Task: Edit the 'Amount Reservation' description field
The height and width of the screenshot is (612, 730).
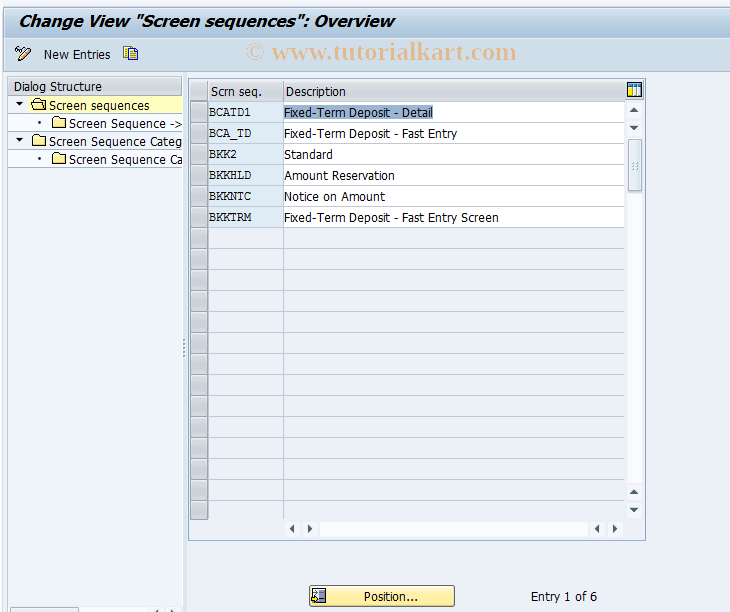Action: point(454,175)
